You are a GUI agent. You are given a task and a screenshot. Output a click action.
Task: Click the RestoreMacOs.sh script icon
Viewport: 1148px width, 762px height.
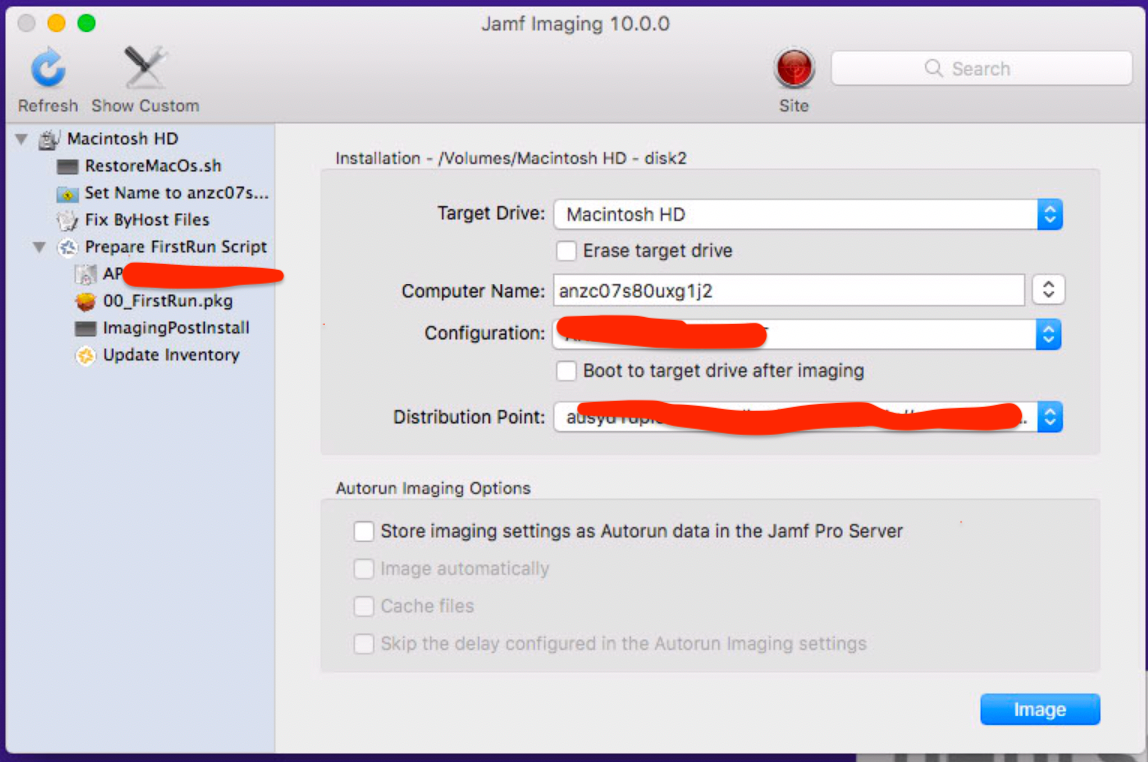click(67, 166)
